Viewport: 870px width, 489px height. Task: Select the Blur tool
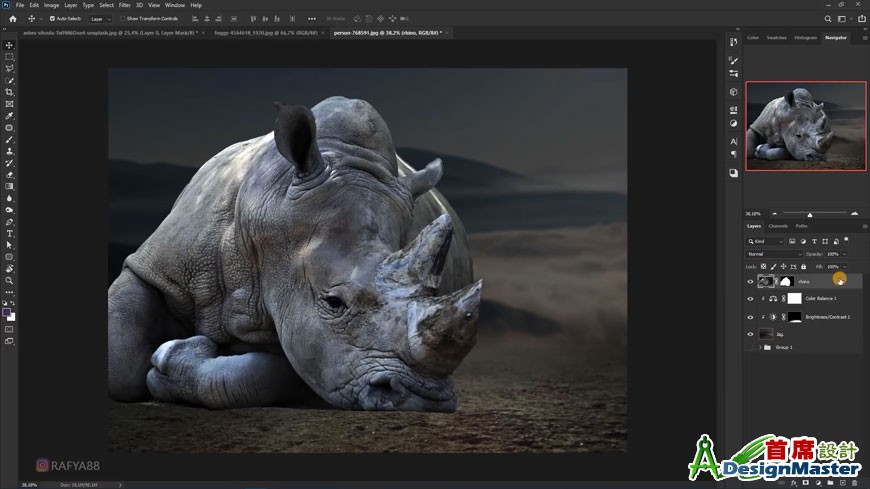point(9,198)
